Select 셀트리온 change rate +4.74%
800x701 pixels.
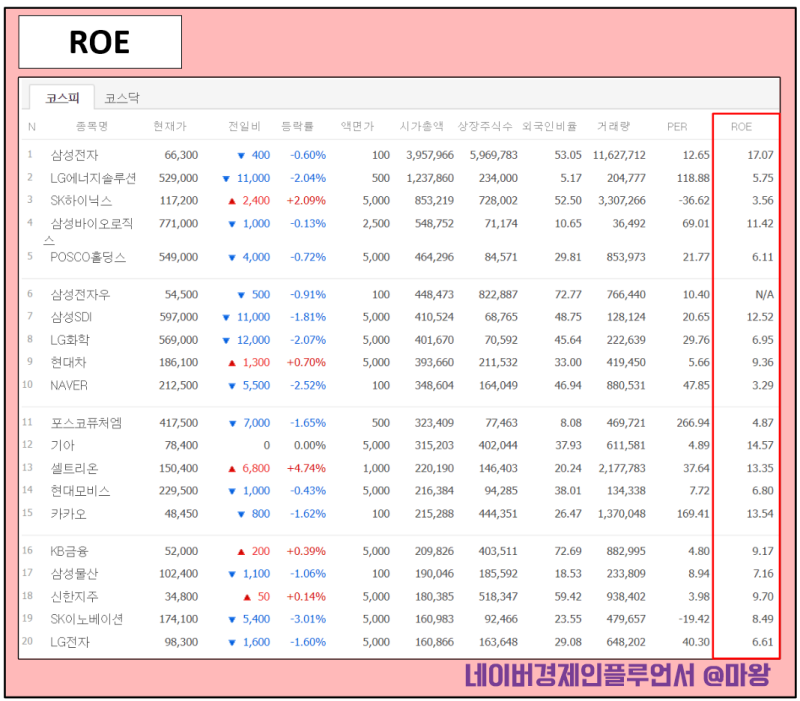(306, 468)
